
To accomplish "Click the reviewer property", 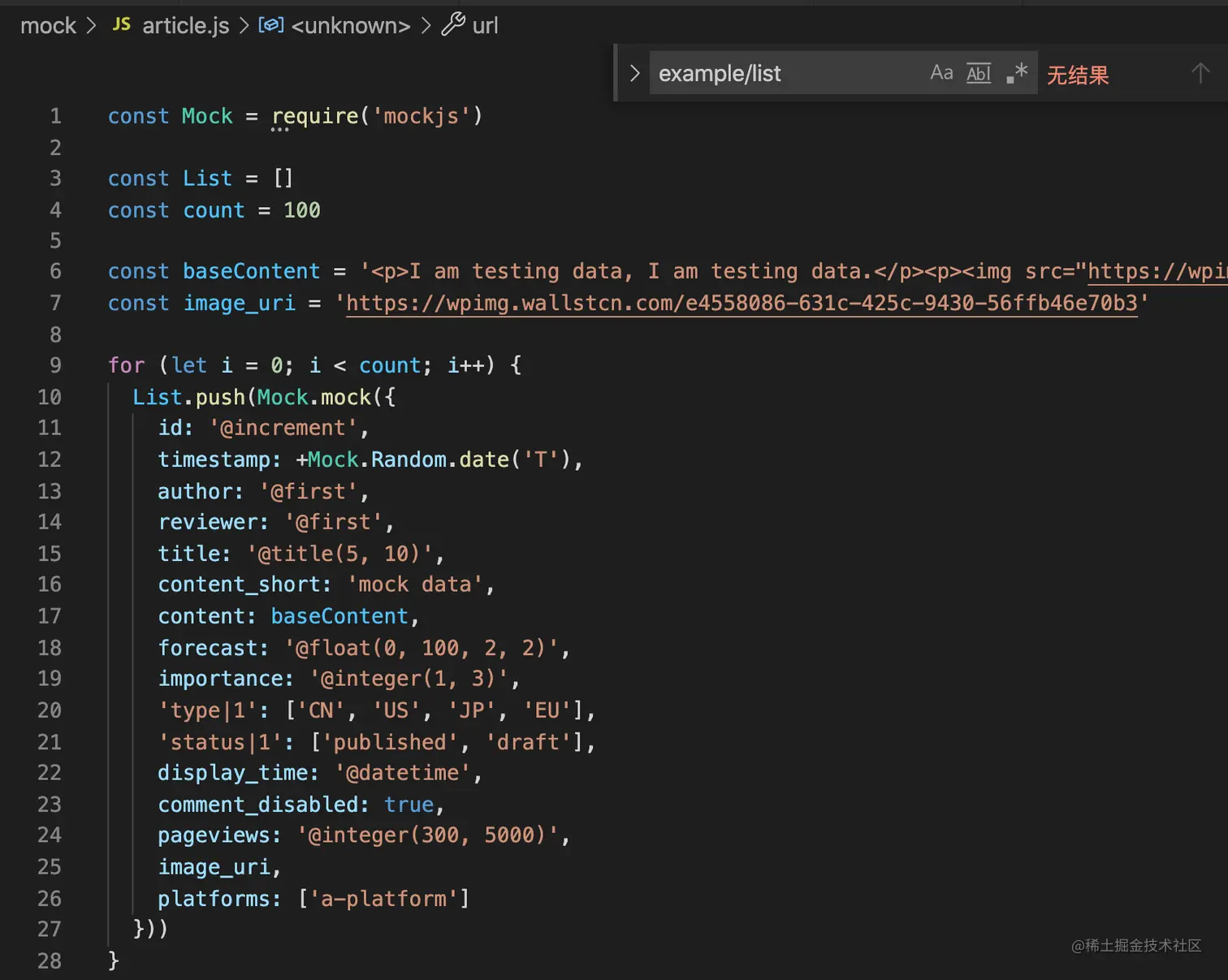I will (x=207, y=522).
